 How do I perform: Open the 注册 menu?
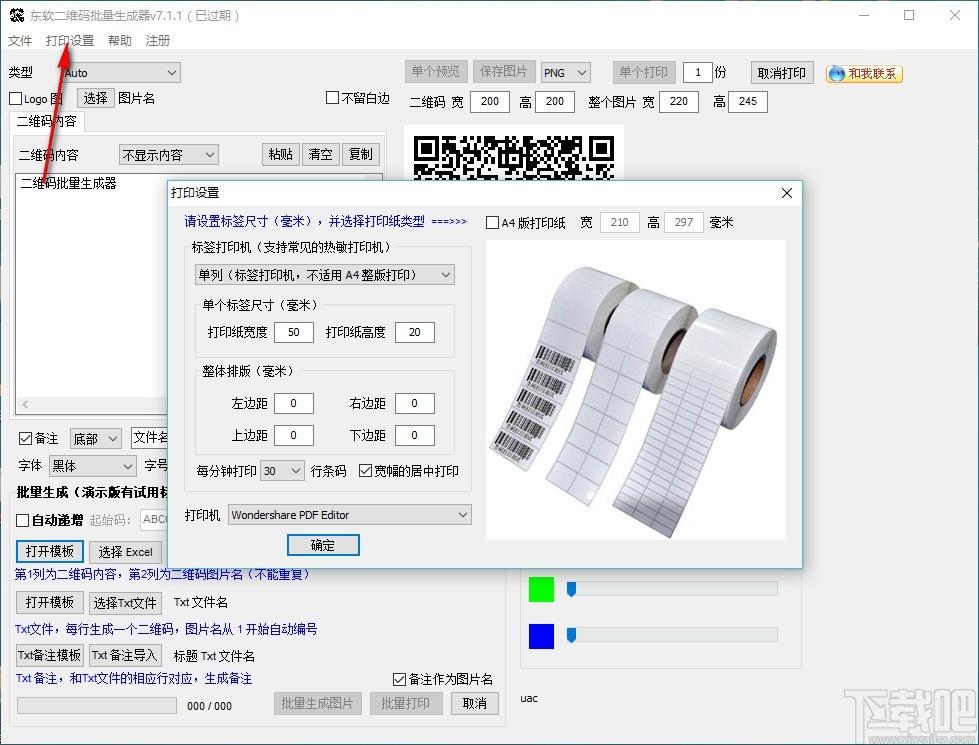(x=157, y=41)
